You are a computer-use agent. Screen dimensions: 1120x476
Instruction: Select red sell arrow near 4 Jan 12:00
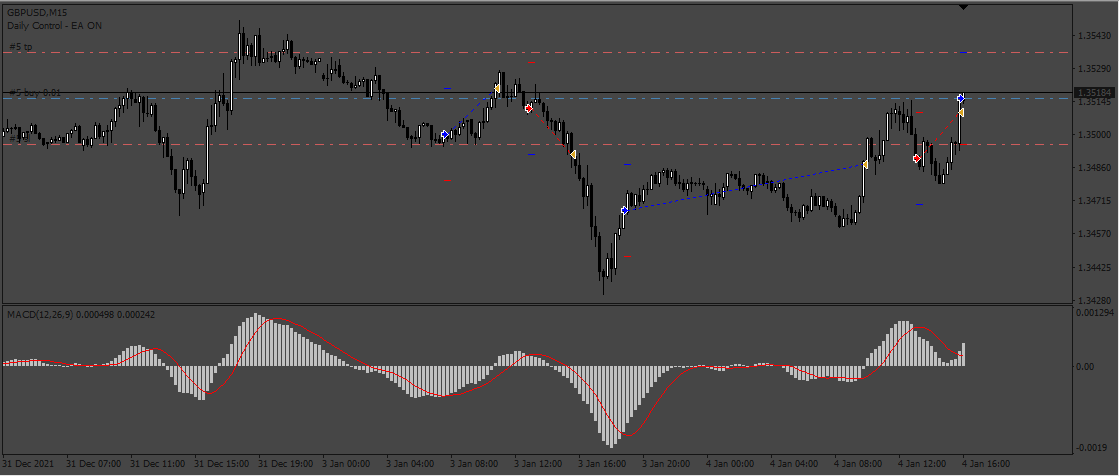(917, 159)
